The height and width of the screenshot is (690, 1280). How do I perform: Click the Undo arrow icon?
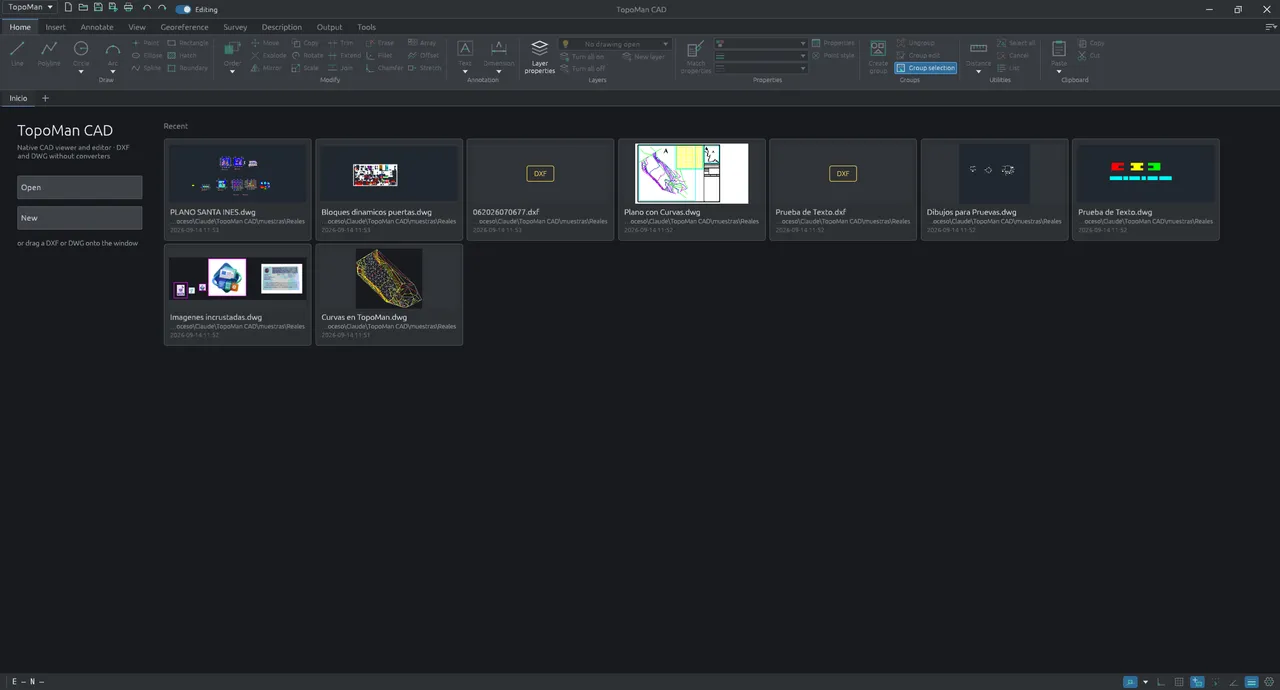(147, 8)
